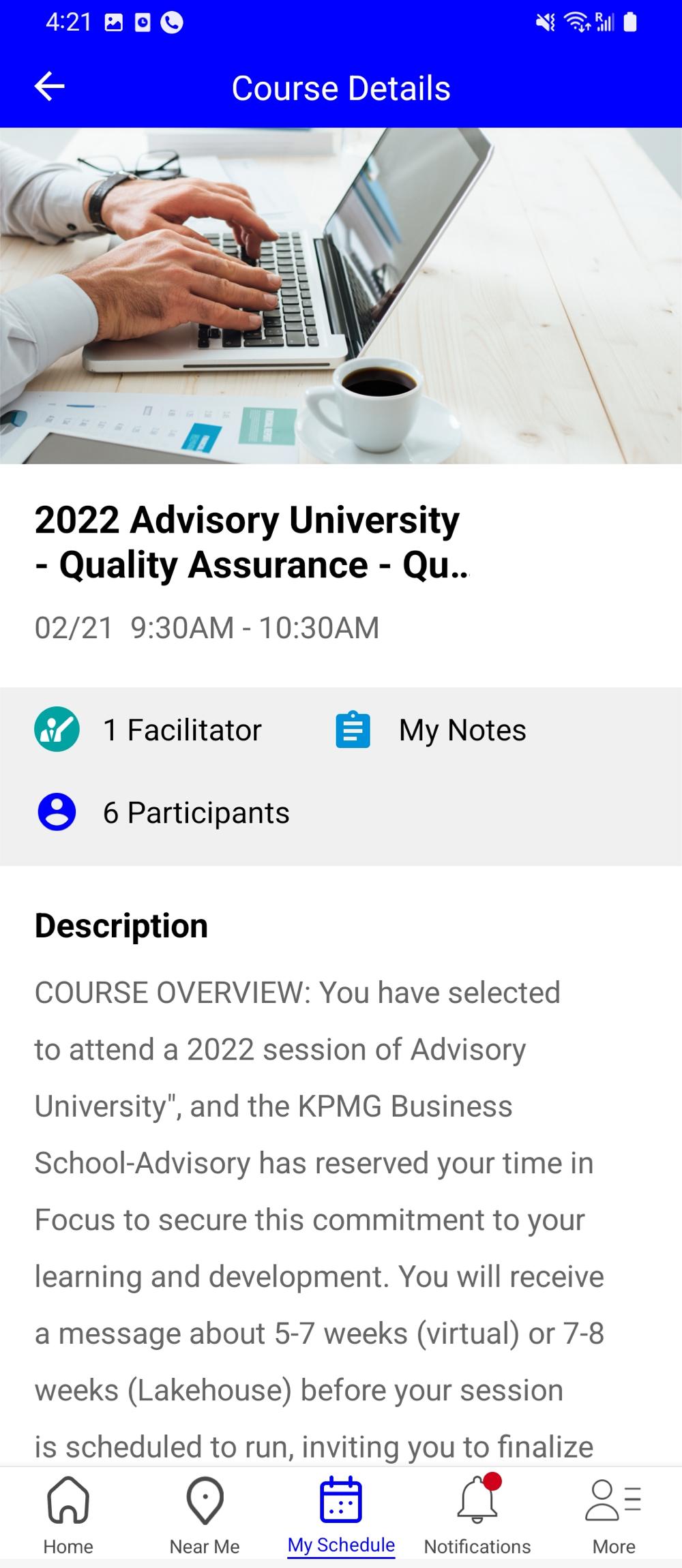This screenshot has width=682, height=1568.
Task: View the 6 Participants list
Action: click(196, 813)
